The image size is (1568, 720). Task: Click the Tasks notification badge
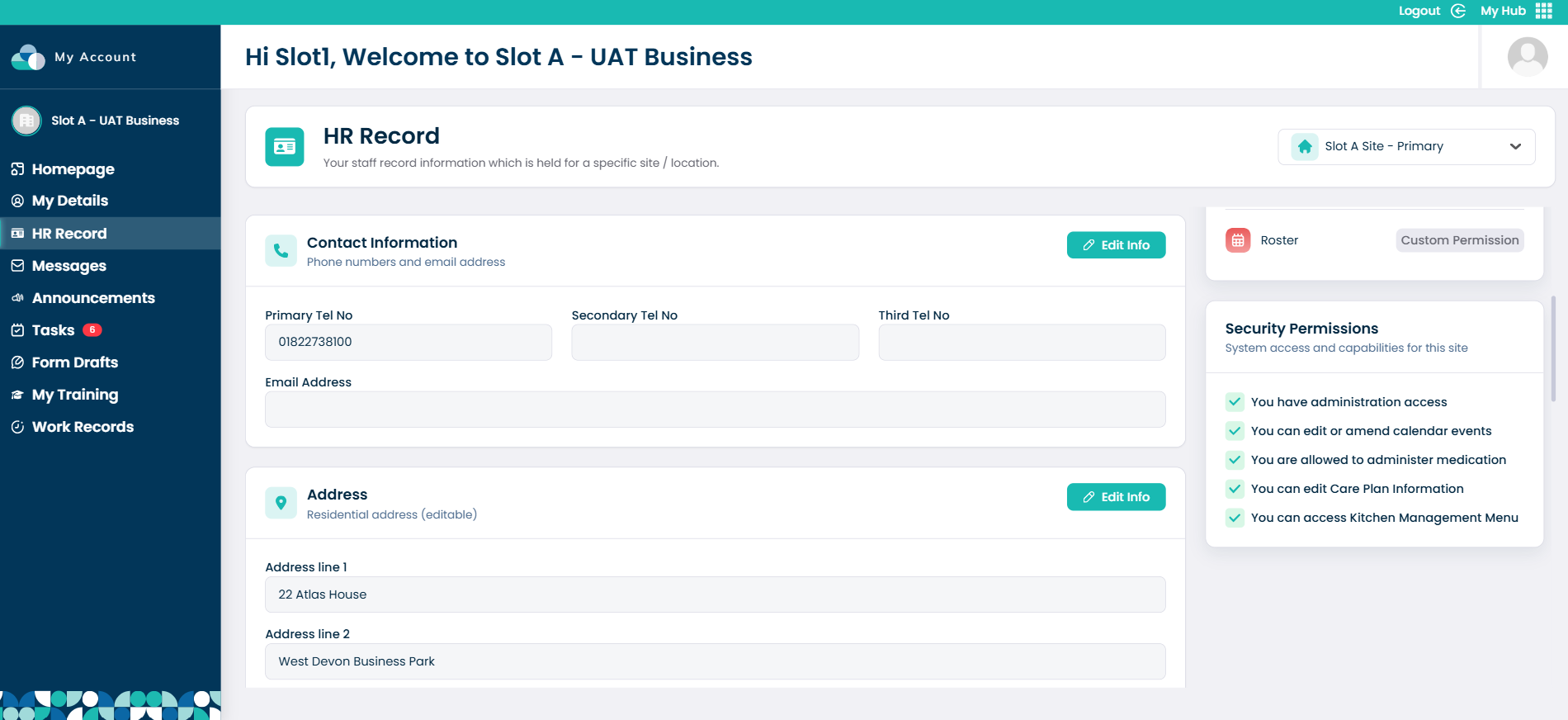tap(92, 330)
